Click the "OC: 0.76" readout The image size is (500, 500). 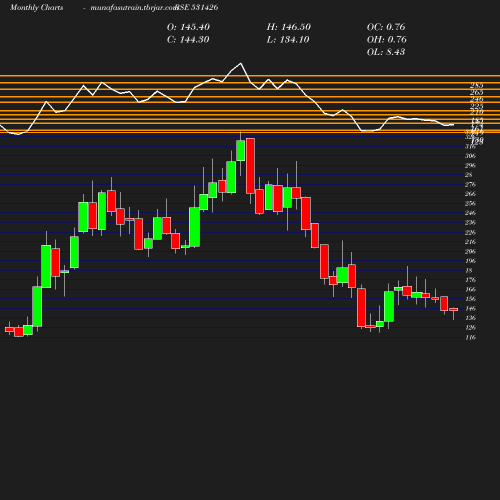tap(386, 27)
